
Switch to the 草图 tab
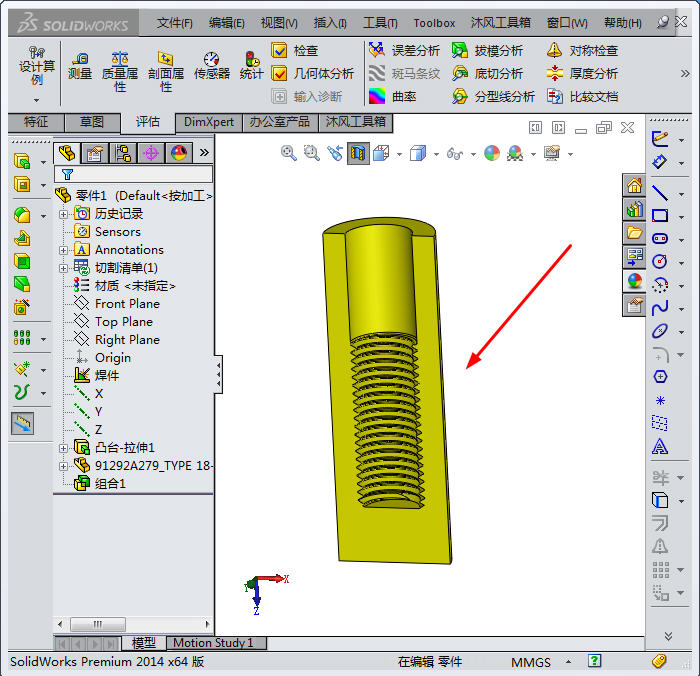pos(91,122)
